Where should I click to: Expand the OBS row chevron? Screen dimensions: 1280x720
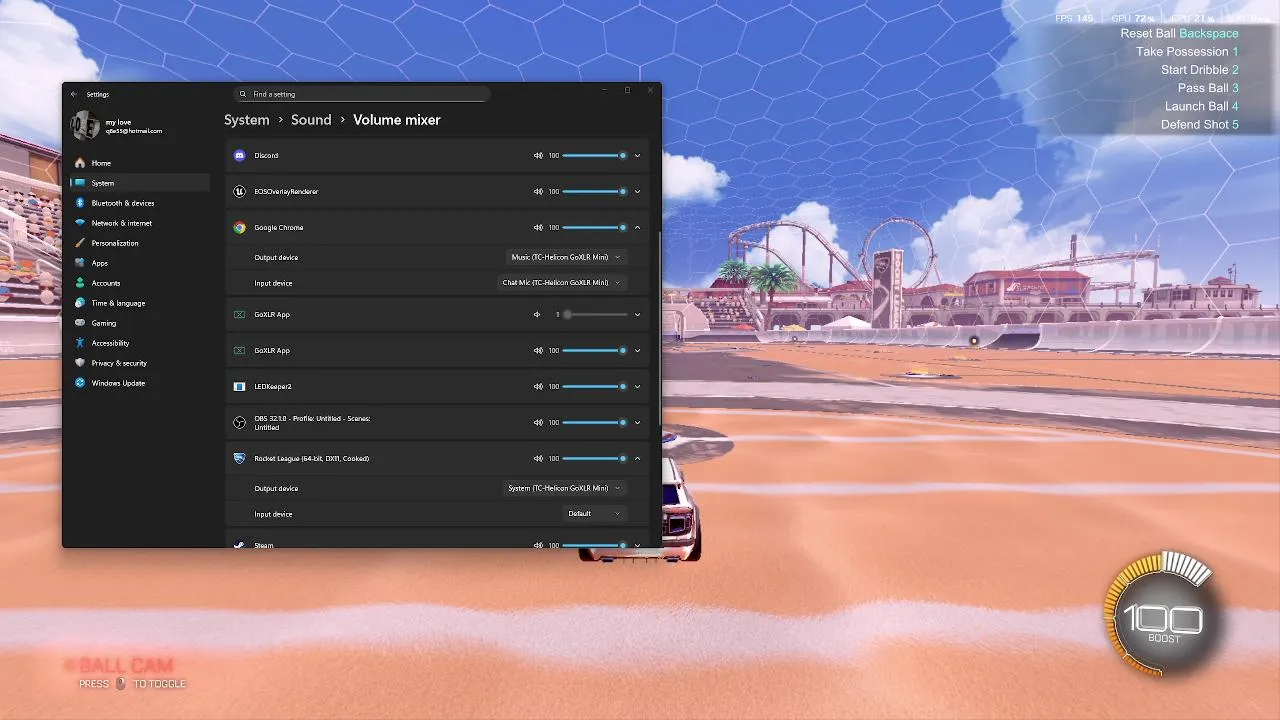click(637, 422)
